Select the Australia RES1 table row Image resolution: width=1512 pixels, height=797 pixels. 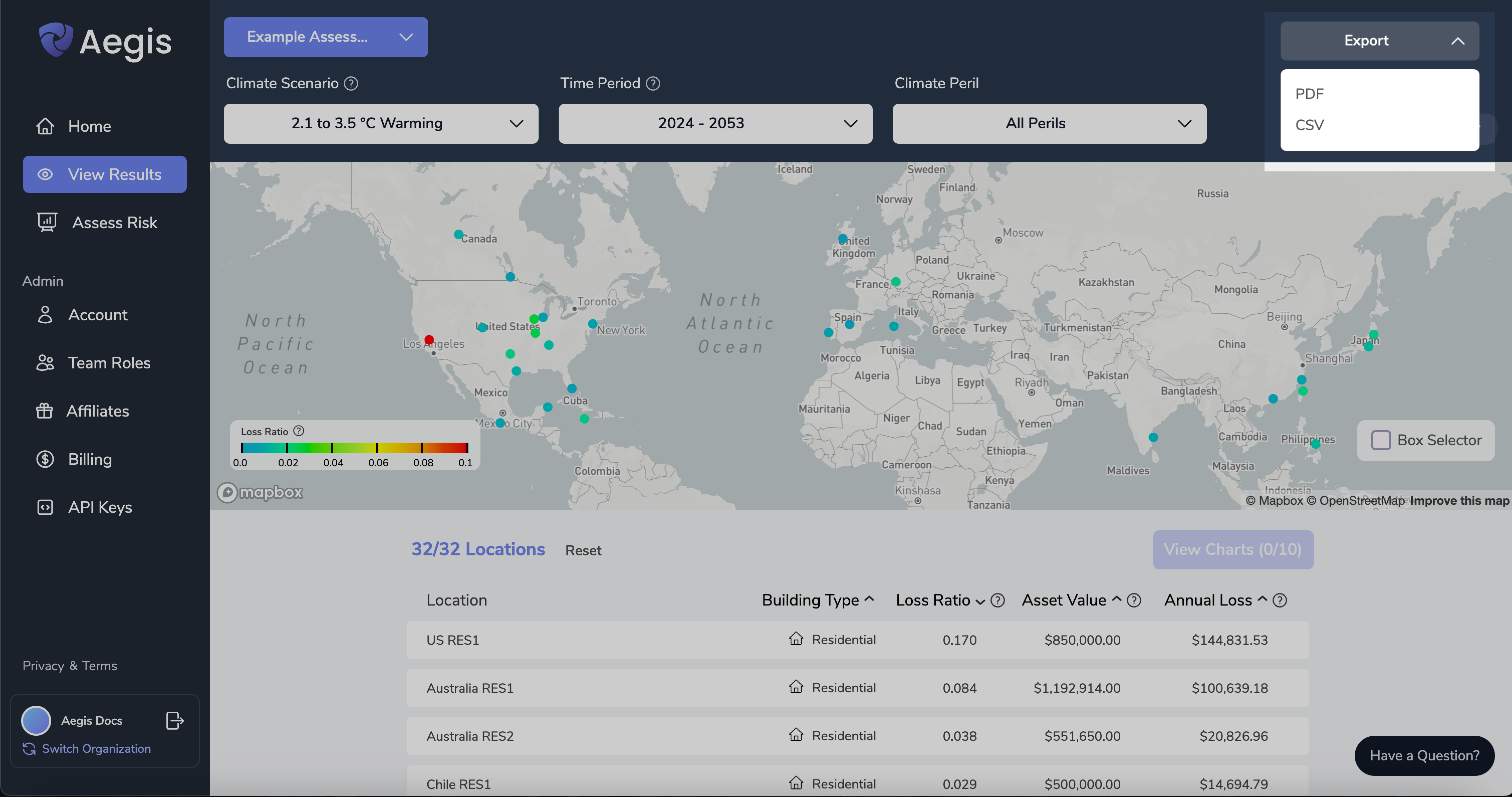(x=857, y=688)
